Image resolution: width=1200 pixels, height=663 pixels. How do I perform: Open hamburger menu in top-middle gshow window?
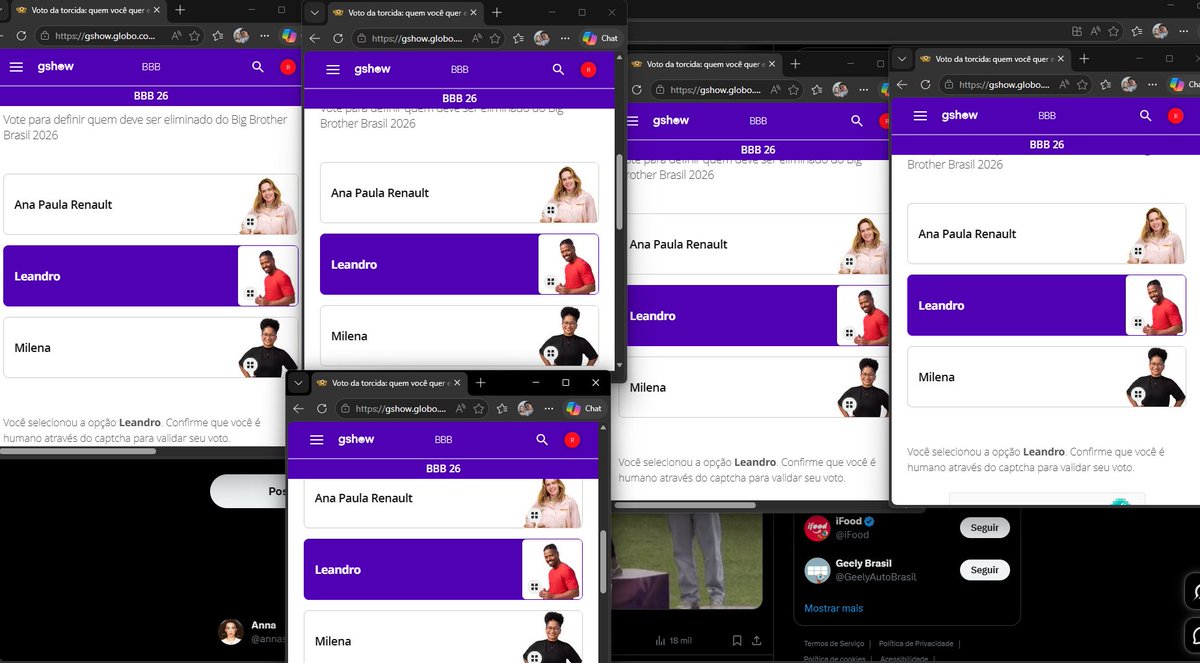333,70
